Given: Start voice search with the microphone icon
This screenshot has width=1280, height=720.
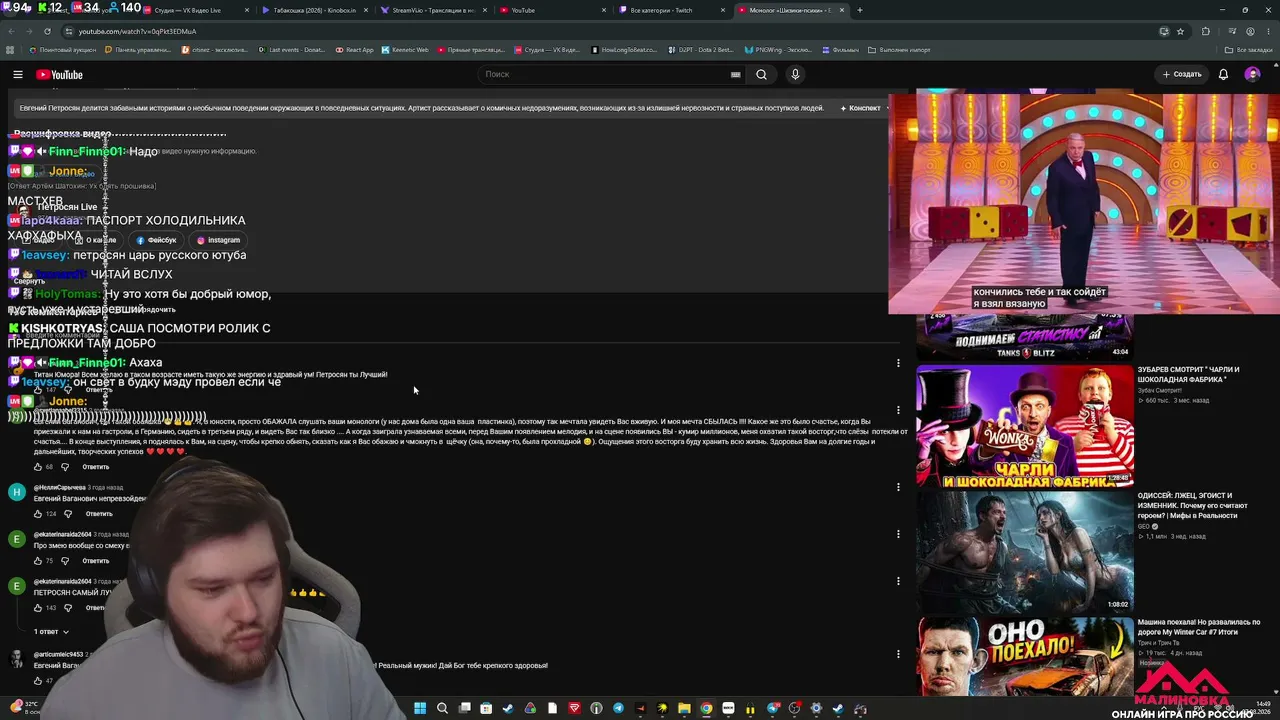Looking at the screenshot, I should [x=795, y=75].
